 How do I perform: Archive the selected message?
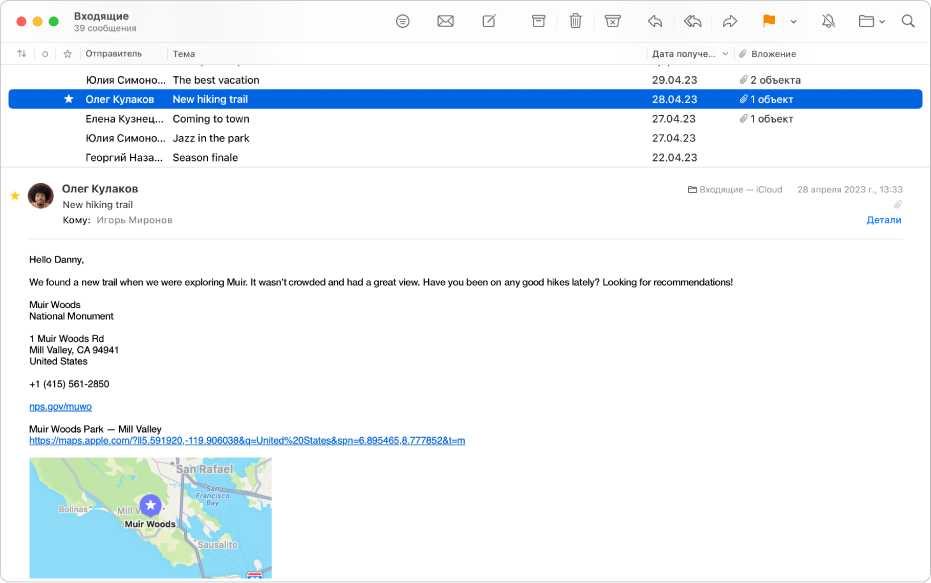538,21
